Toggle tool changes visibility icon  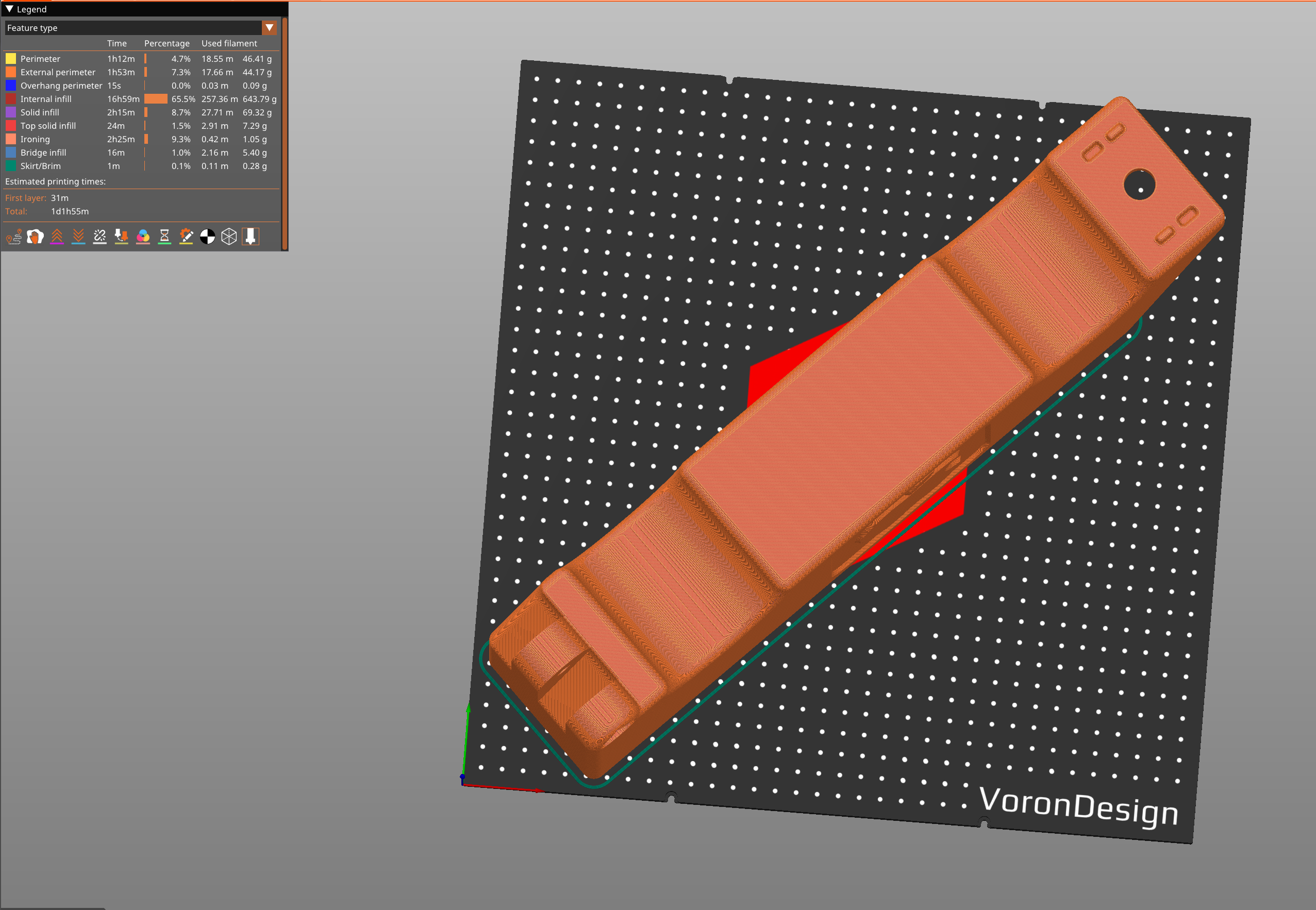click(x=122, y=237)
